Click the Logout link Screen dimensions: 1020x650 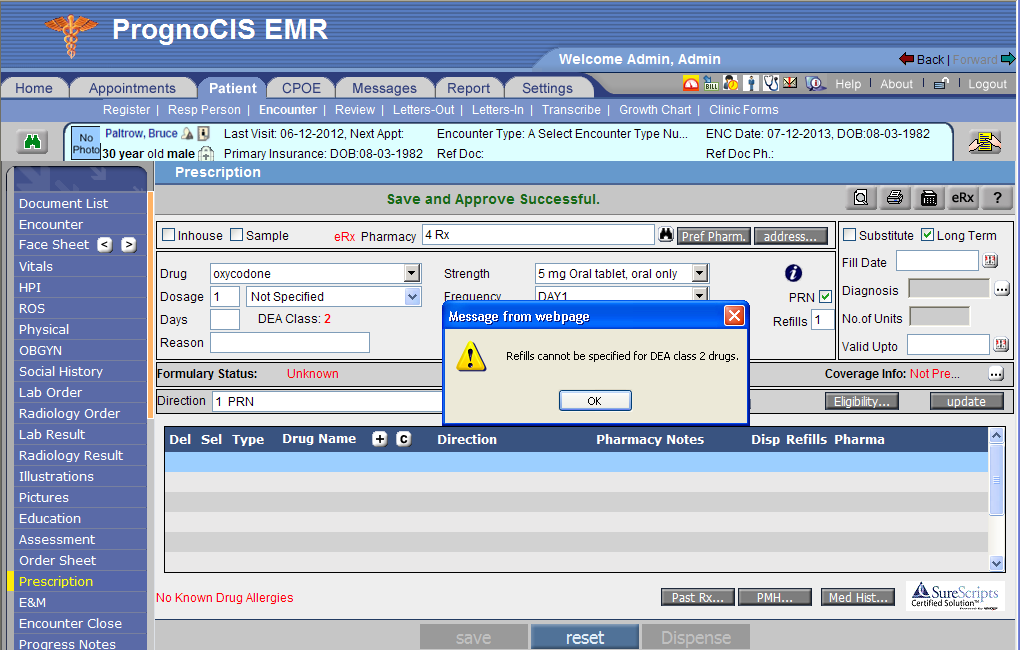(x=987, y=84)
